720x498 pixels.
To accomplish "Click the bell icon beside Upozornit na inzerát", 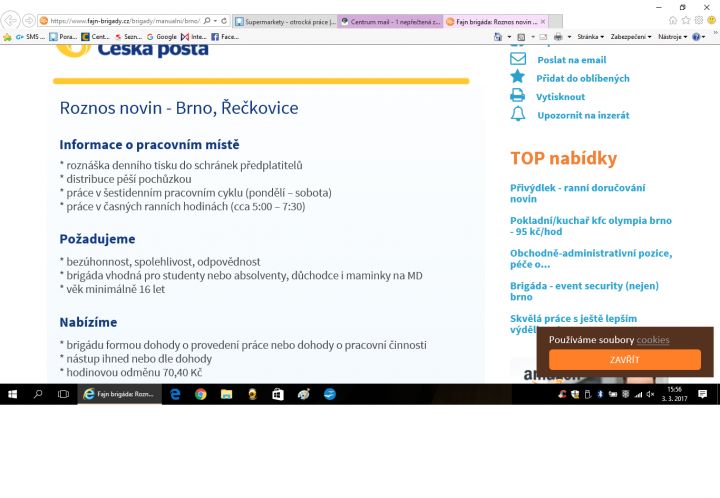I will pos(518,113).
